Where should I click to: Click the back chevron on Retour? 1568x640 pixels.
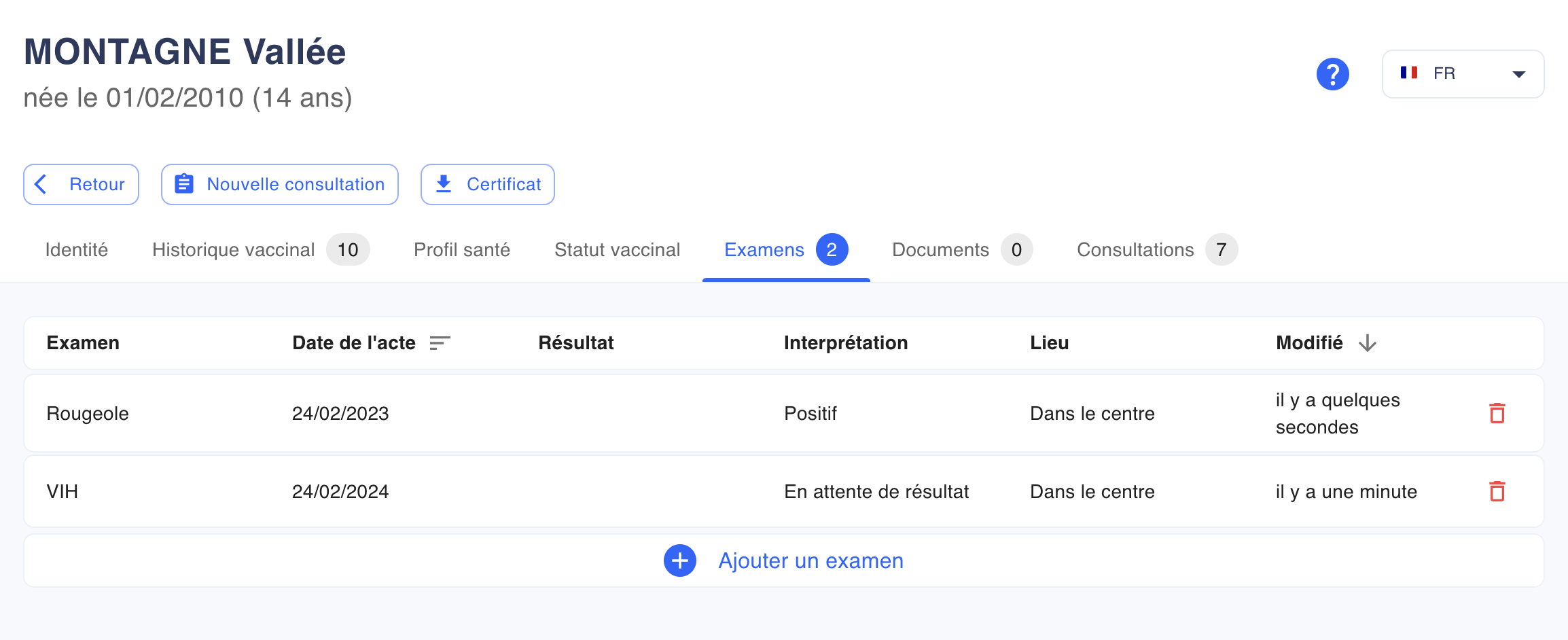tap(41, 184)
